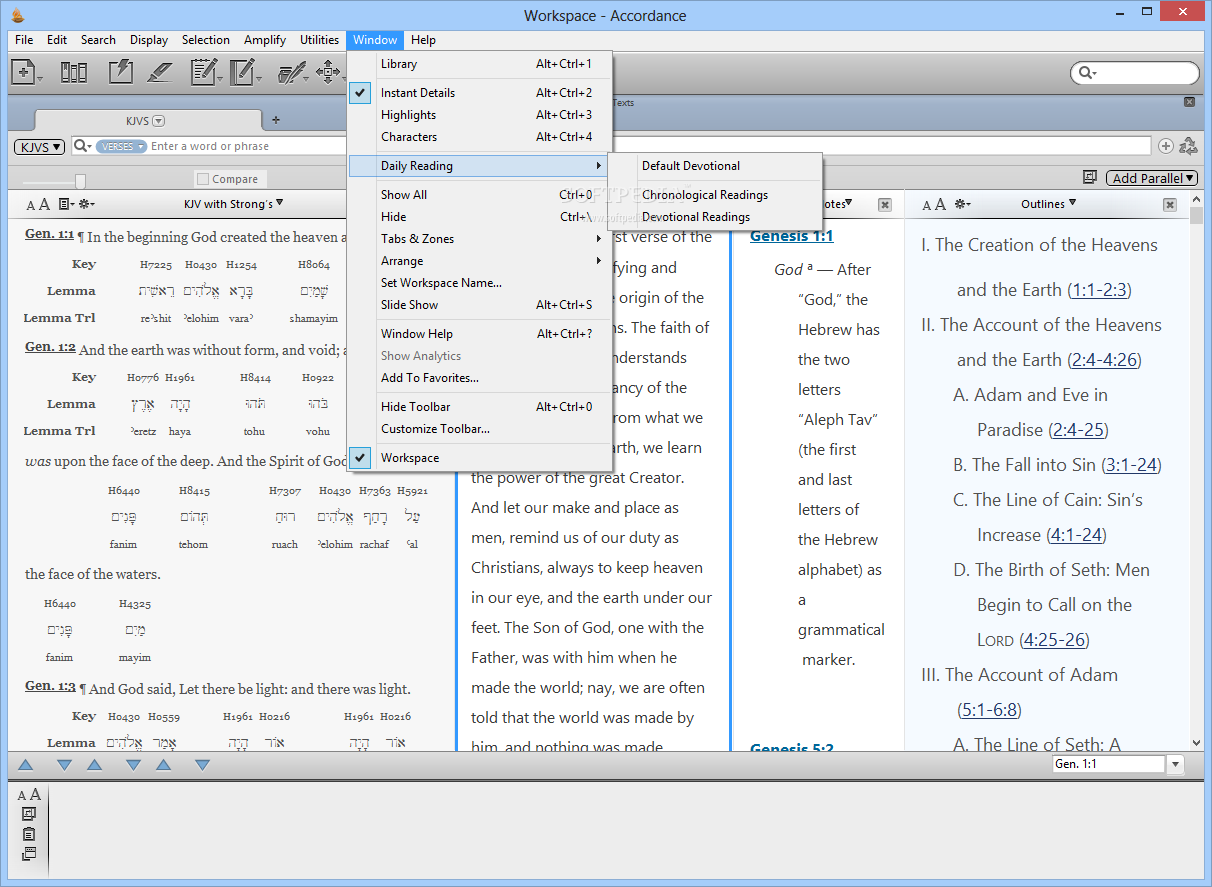The image size is (1212, 887).
Task: Open the Gen. 1:1 reference dropdown arrow
Action: [x=1175, y=764]
